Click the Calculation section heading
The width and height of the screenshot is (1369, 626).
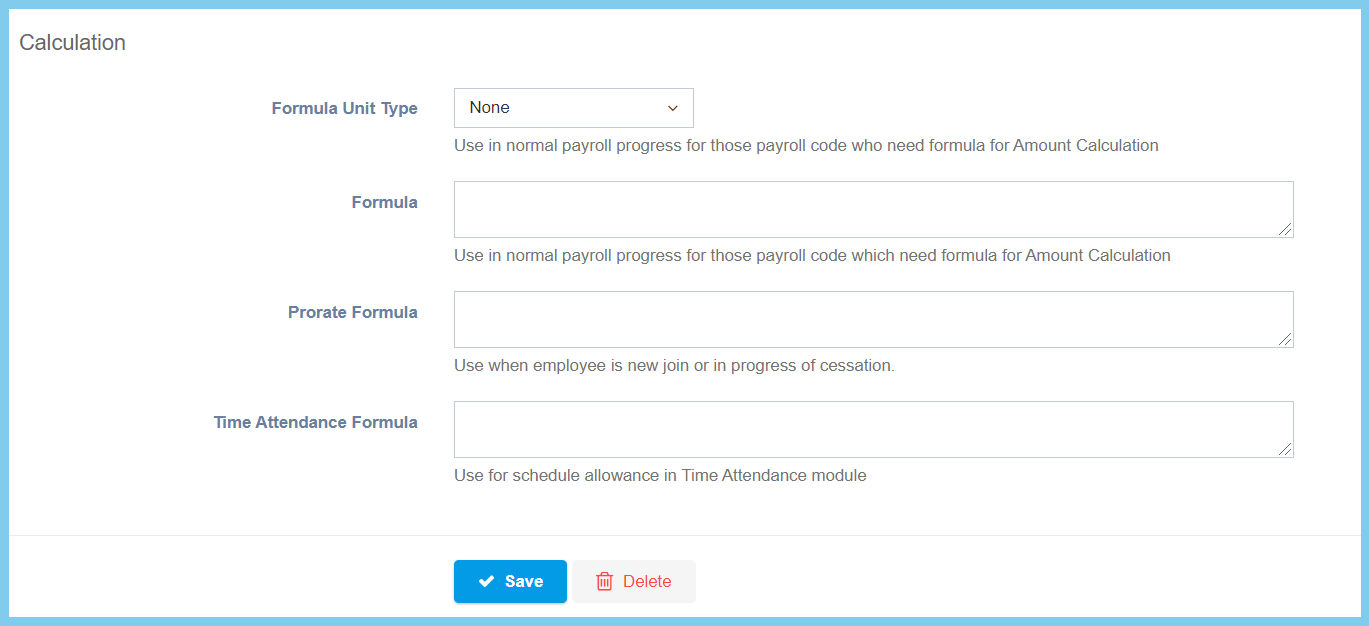tap(72, 42)
